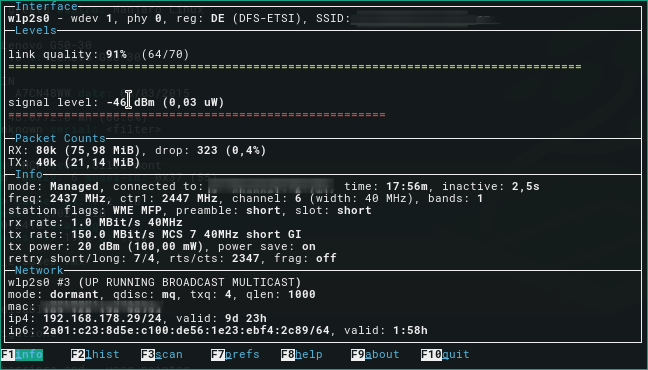The width and height of the screenshot is (648, 370).
Task: Click the Levels section header
Action: (x=36, y=31)
